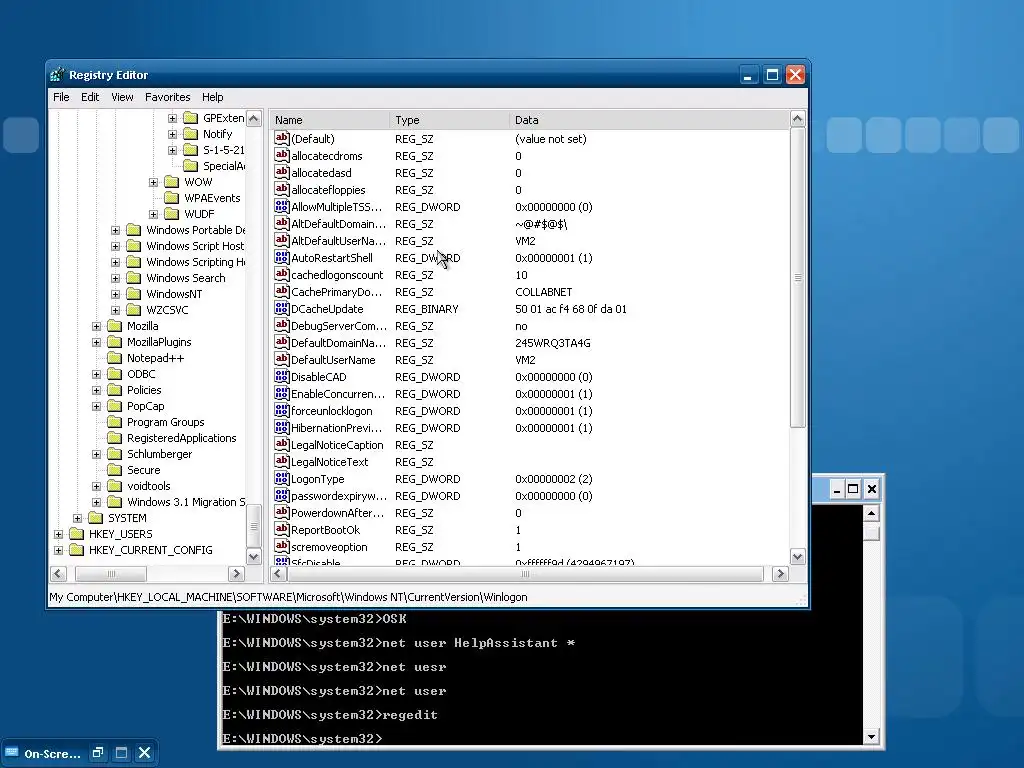This screenshot has width=1024, height=768.
Task: Click the WindowsNT folder icon
Action: click(x=133, y=294)
